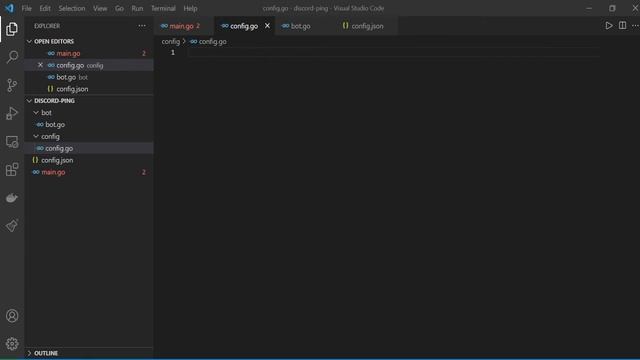Open editor More Actions ellipsis
The height and width of the screenshot is (360, 640).
click(635, 26)
